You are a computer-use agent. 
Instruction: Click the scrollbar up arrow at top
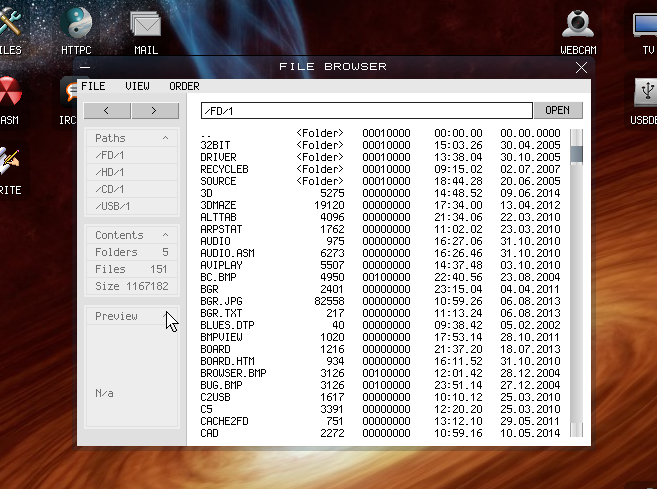[577, 137]
